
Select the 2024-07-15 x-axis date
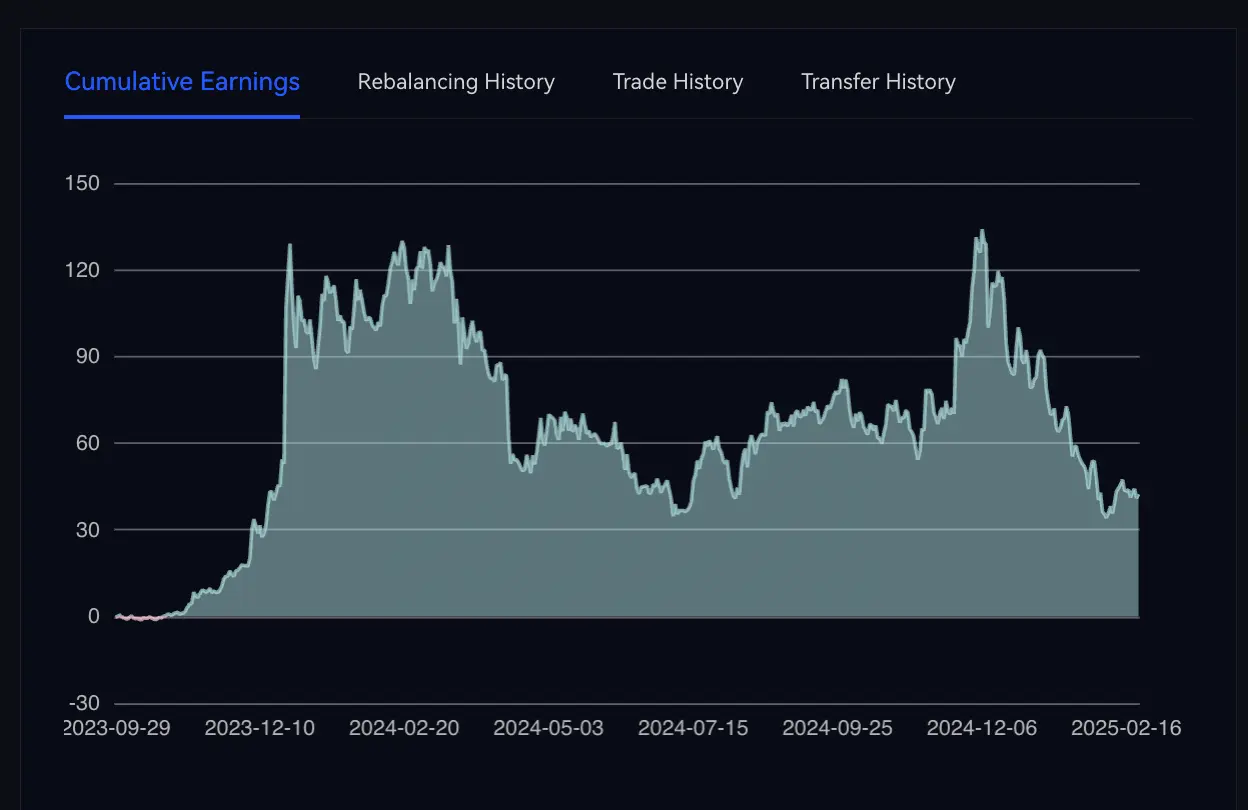tap(693, 728)
